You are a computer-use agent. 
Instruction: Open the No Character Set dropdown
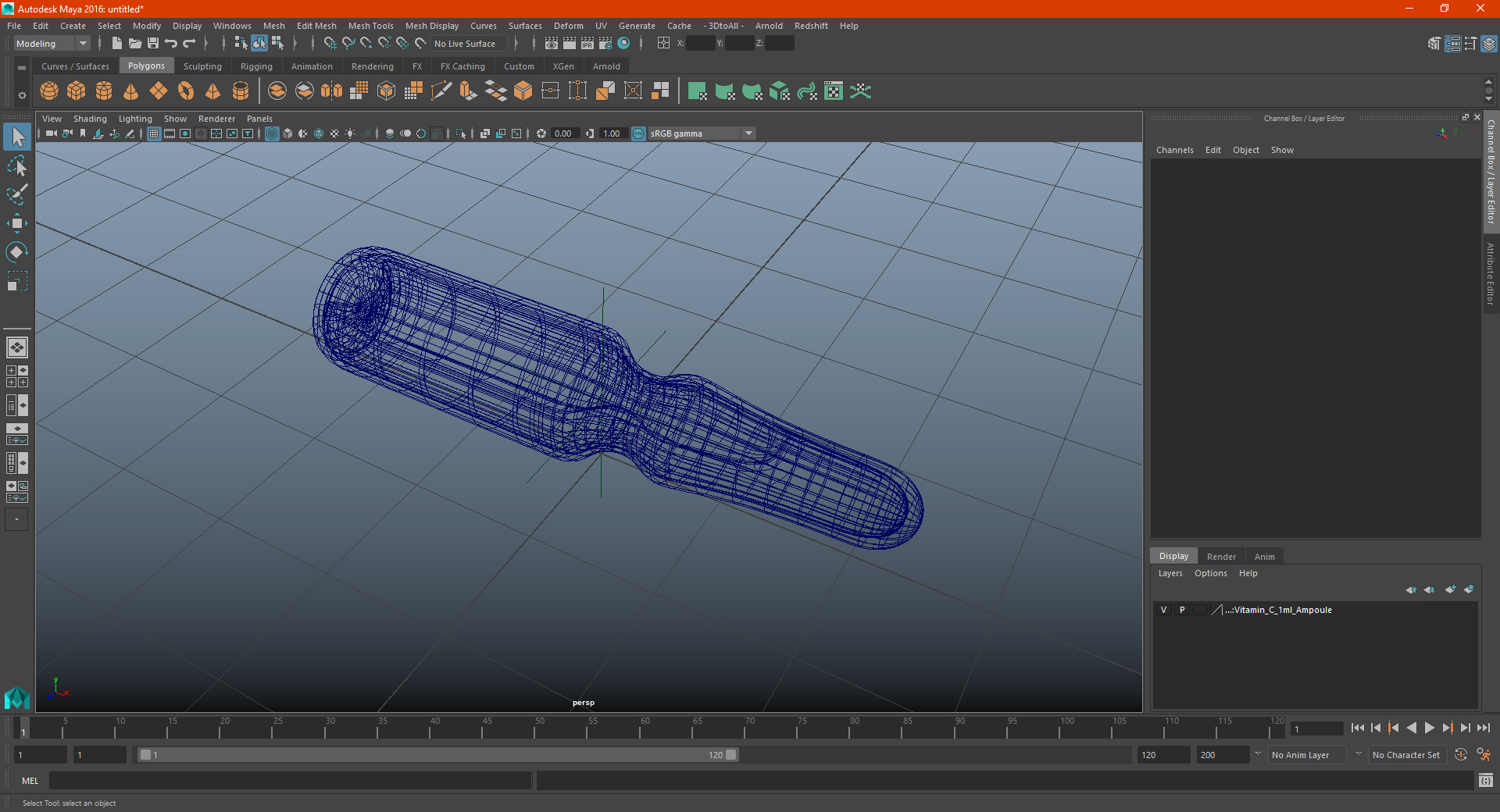pos(1406,755)
